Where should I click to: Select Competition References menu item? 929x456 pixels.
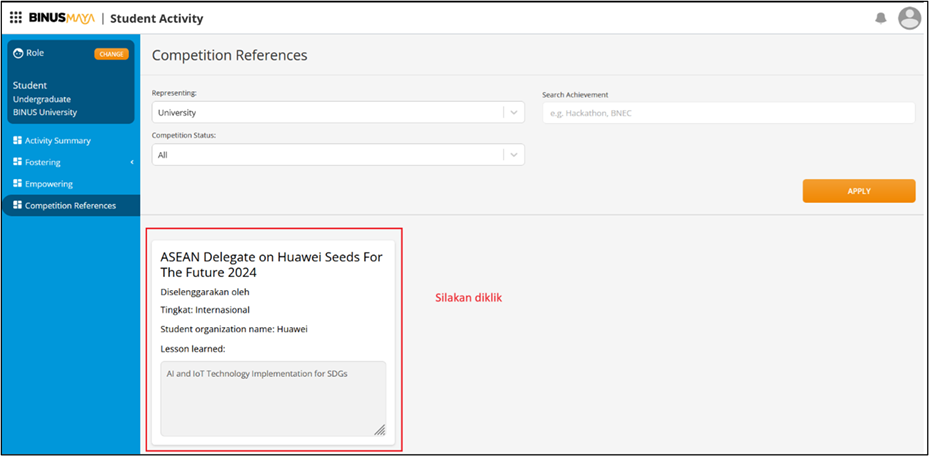(71, 205)
